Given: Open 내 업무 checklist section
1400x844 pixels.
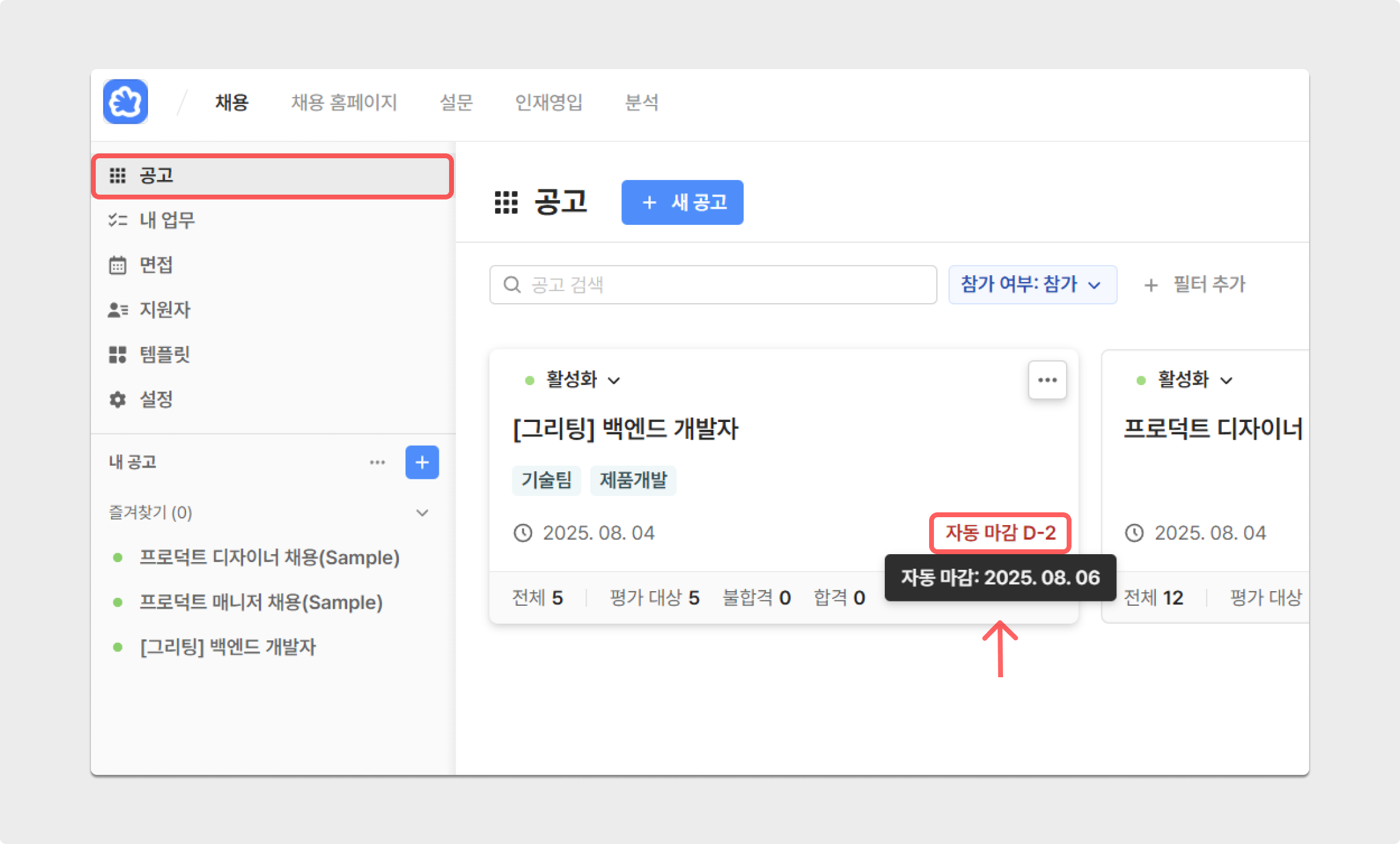Looking at the screenshot, I should click(x=166, y=220).
